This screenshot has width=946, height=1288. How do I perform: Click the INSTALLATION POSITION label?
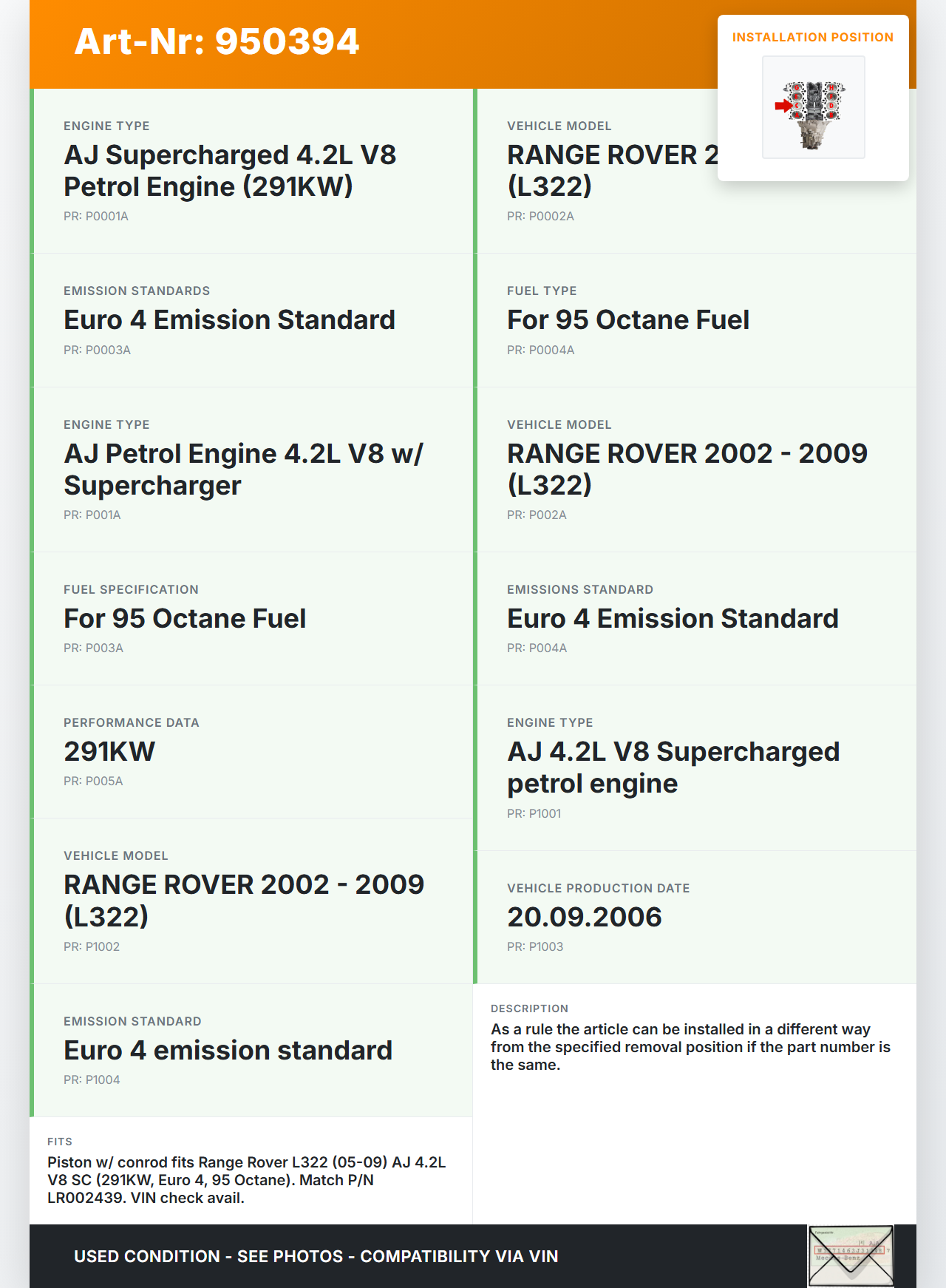click(x=812, y=37)
